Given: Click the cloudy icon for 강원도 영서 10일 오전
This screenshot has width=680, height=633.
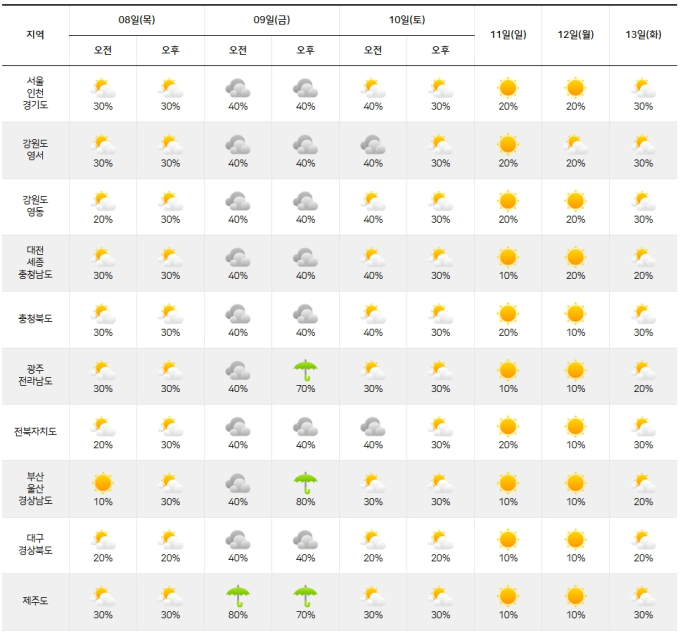Looking at the screenshot, I should tap(373, 145).
